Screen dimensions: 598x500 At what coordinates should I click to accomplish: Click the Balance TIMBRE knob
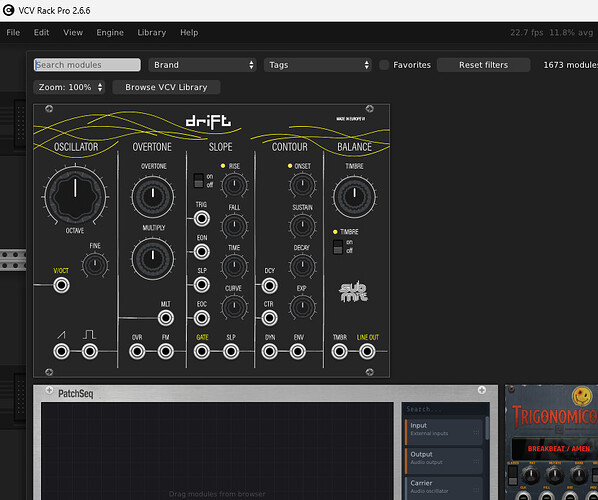[x=354, y=197]
